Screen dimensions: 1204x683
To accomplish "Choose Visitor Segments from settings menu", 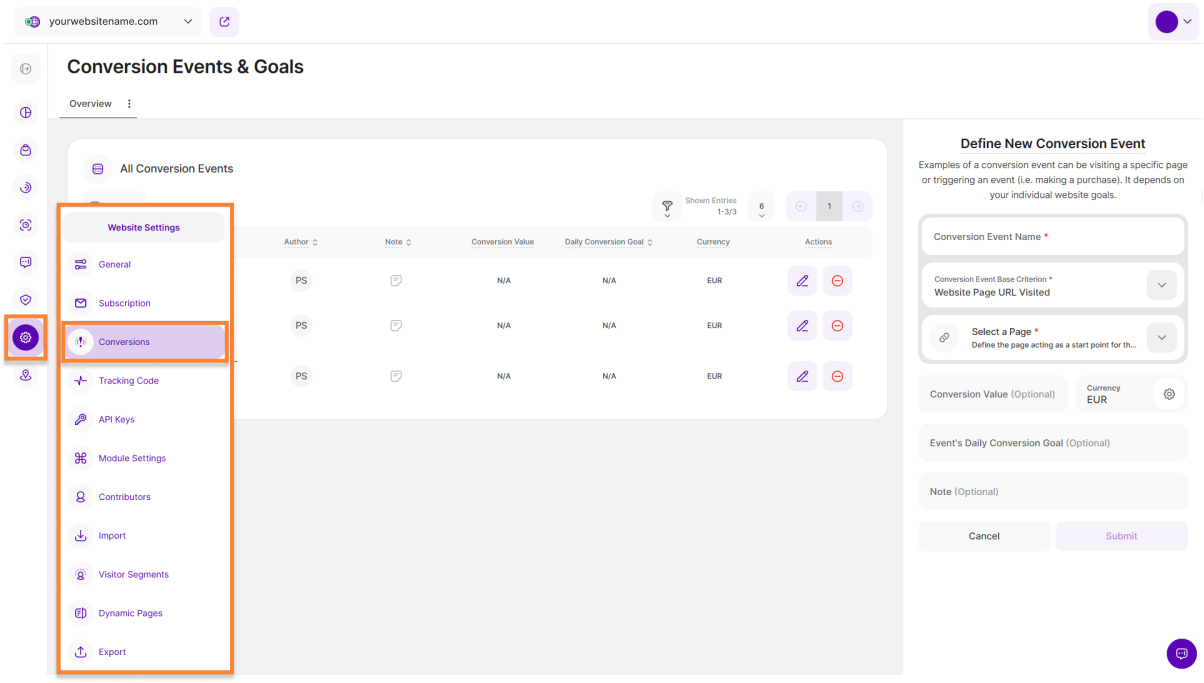I will (x=133, y=575).
